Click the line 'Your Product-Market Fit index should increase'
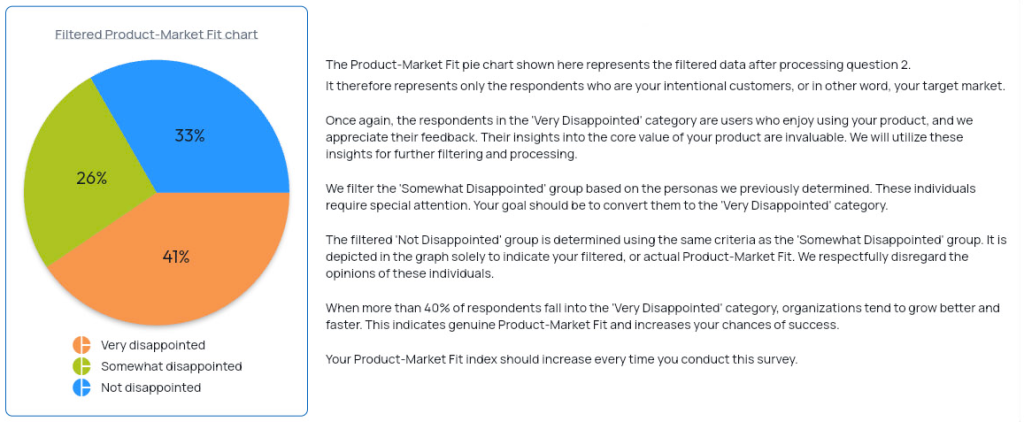The height and width of the screenshot is (422, 1024). 561,359
